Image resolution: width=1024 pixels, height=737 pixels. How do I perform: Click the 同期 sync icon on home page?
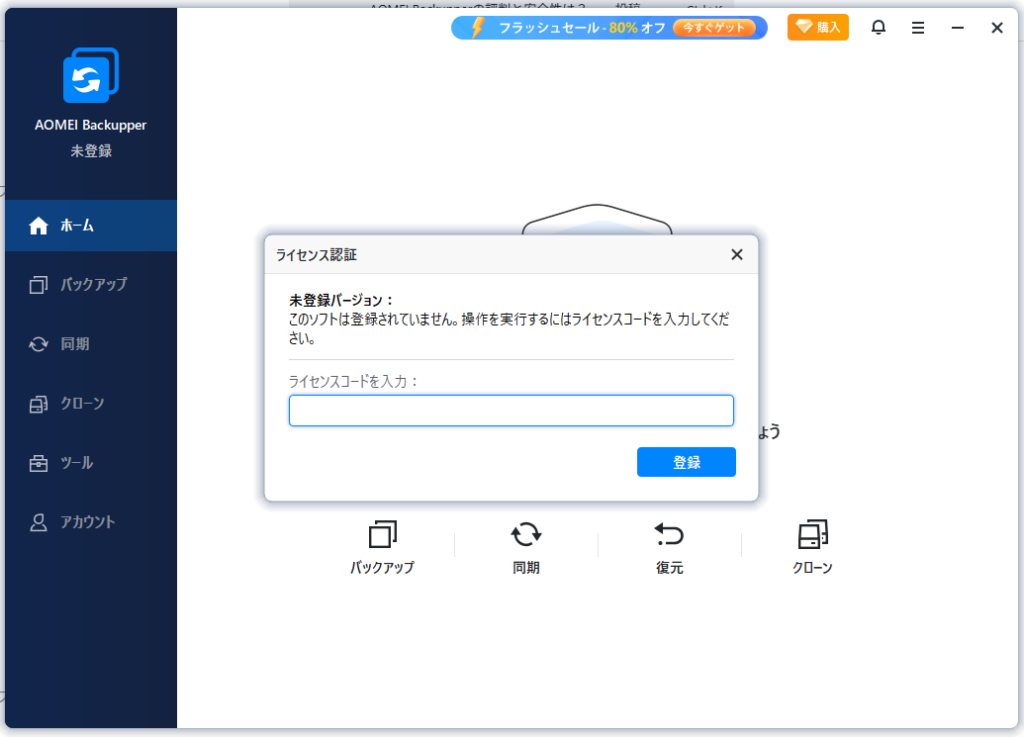pos(526,534)
